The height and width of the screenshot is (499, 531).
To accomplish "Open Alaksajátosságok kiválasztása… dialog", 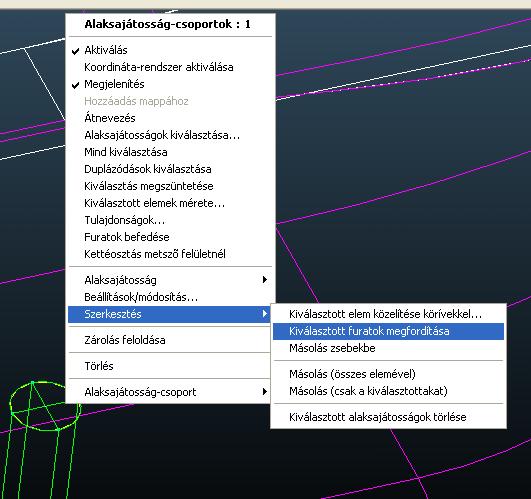I will click(x=169, y=135).
